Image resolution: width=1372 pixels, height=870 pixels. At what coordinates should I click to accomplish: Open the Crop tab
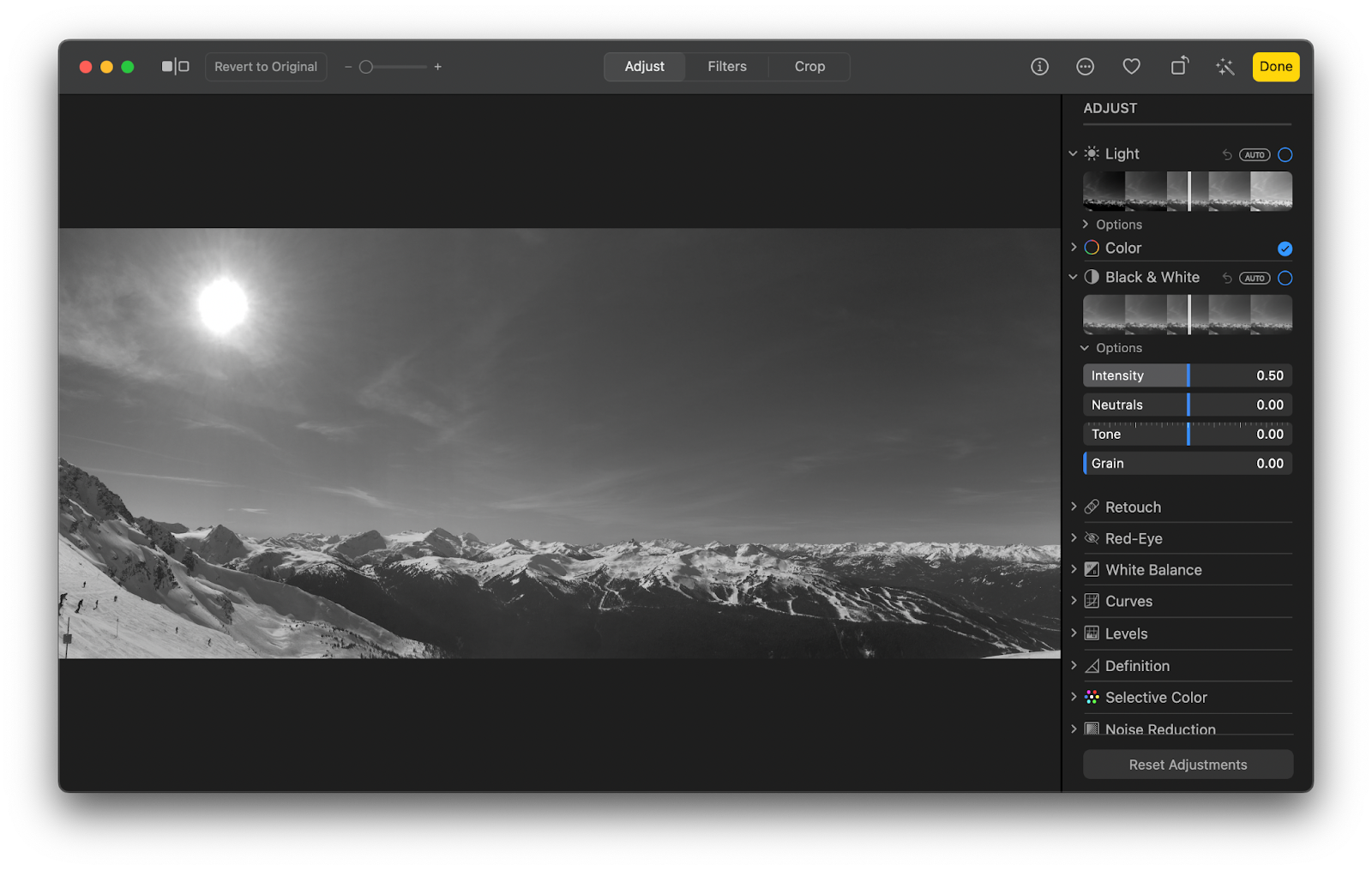pos(809,66)
